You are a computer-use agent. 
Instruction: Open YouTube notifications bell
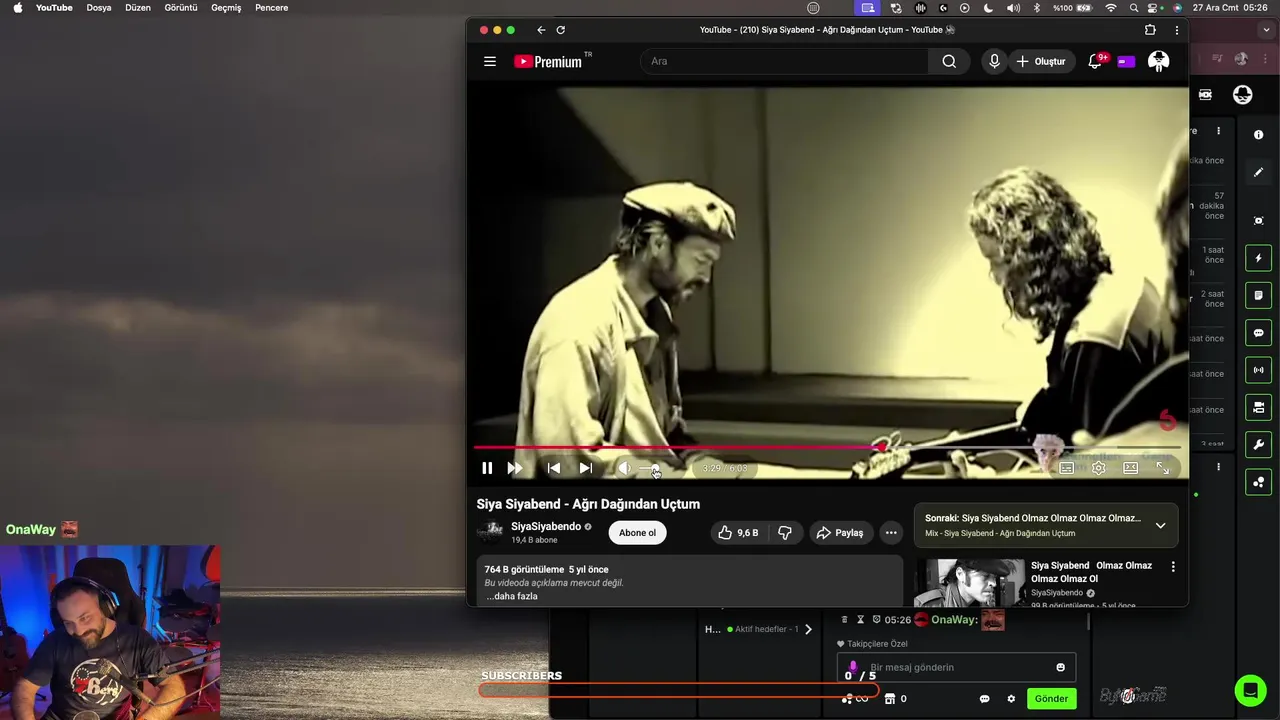pos(1095,61)
